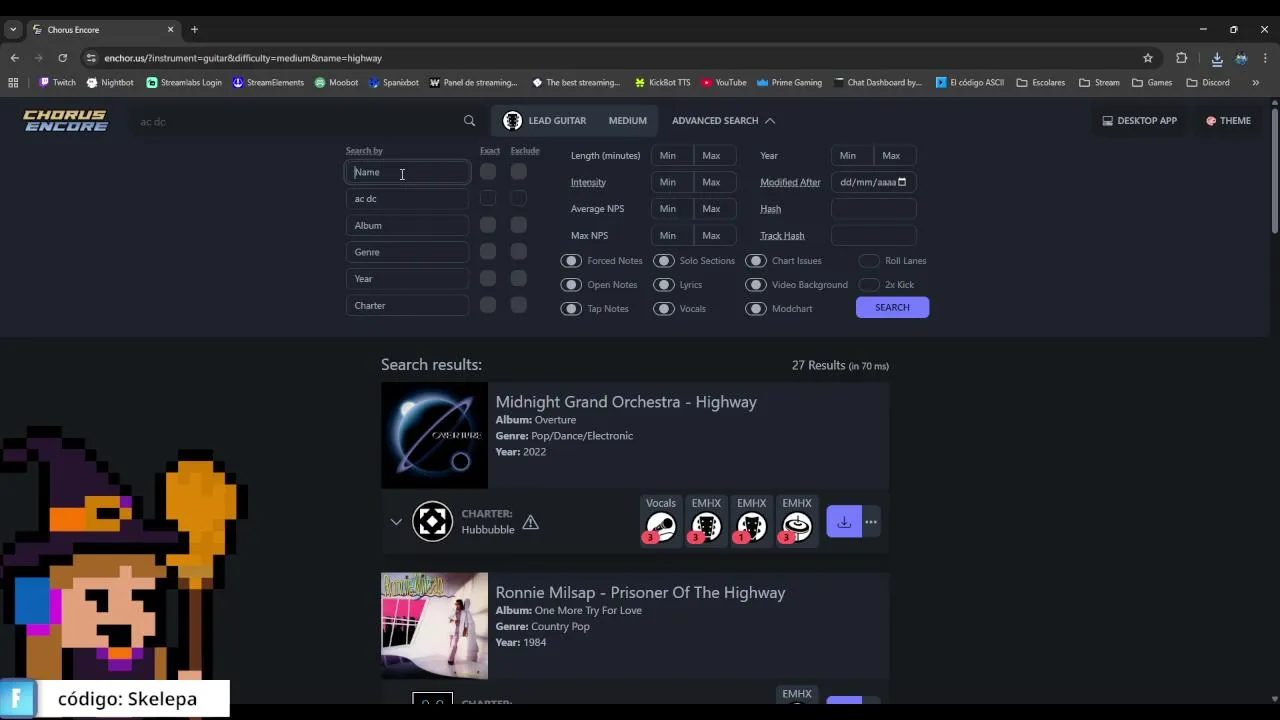
Task: Open the browser extensions puzzle icon
Action: coord(1181,58)
